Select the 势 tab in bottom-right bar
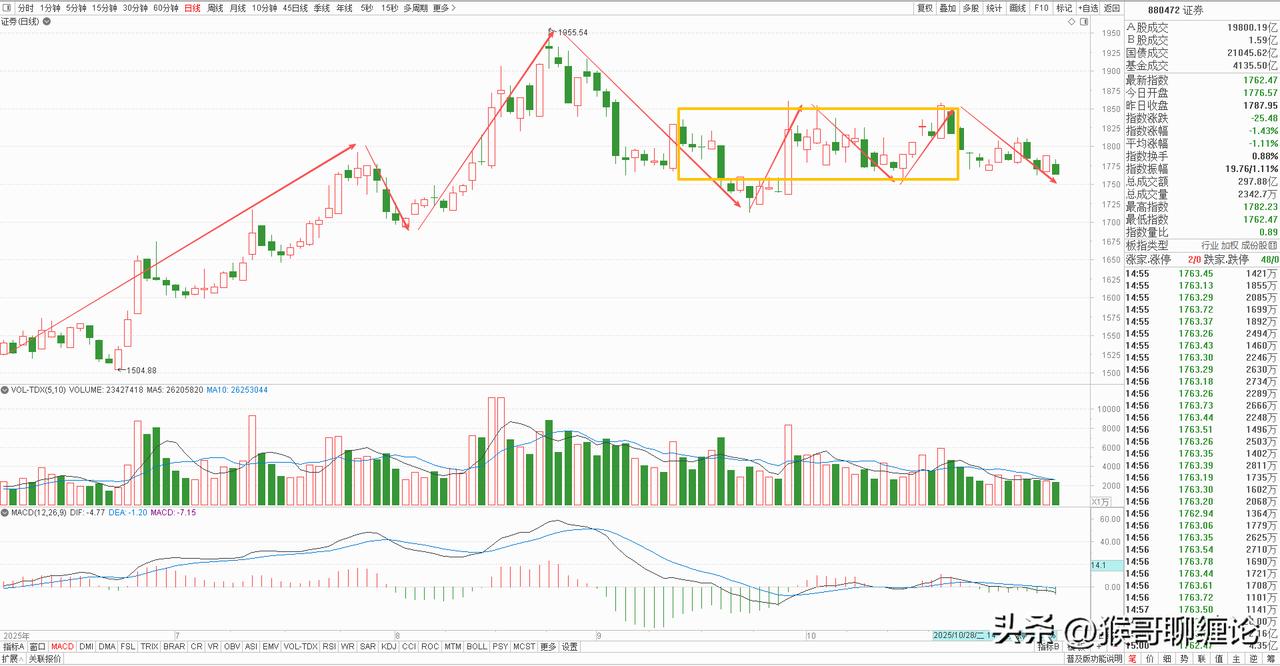 (1184, 659)
